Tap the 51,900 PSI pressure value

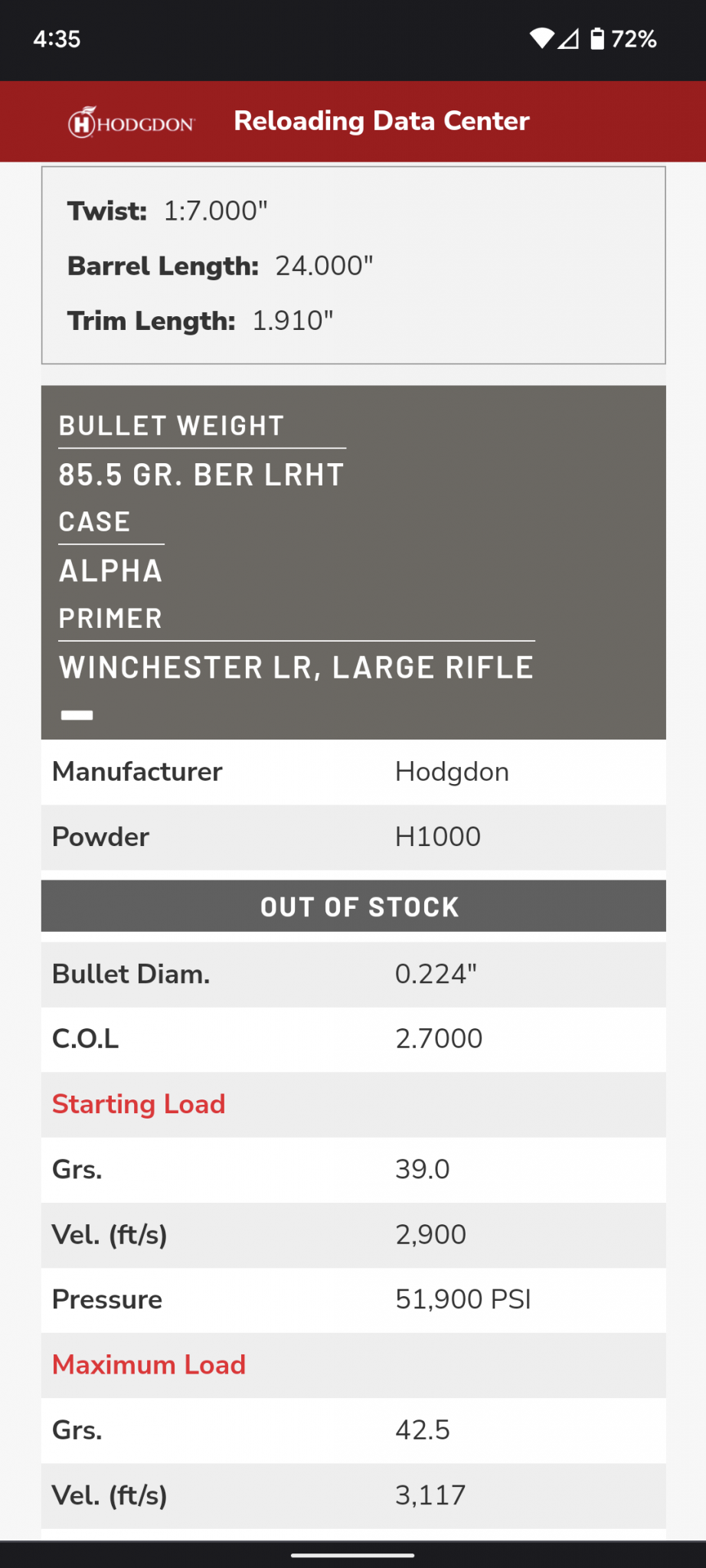pos(462,1299)
